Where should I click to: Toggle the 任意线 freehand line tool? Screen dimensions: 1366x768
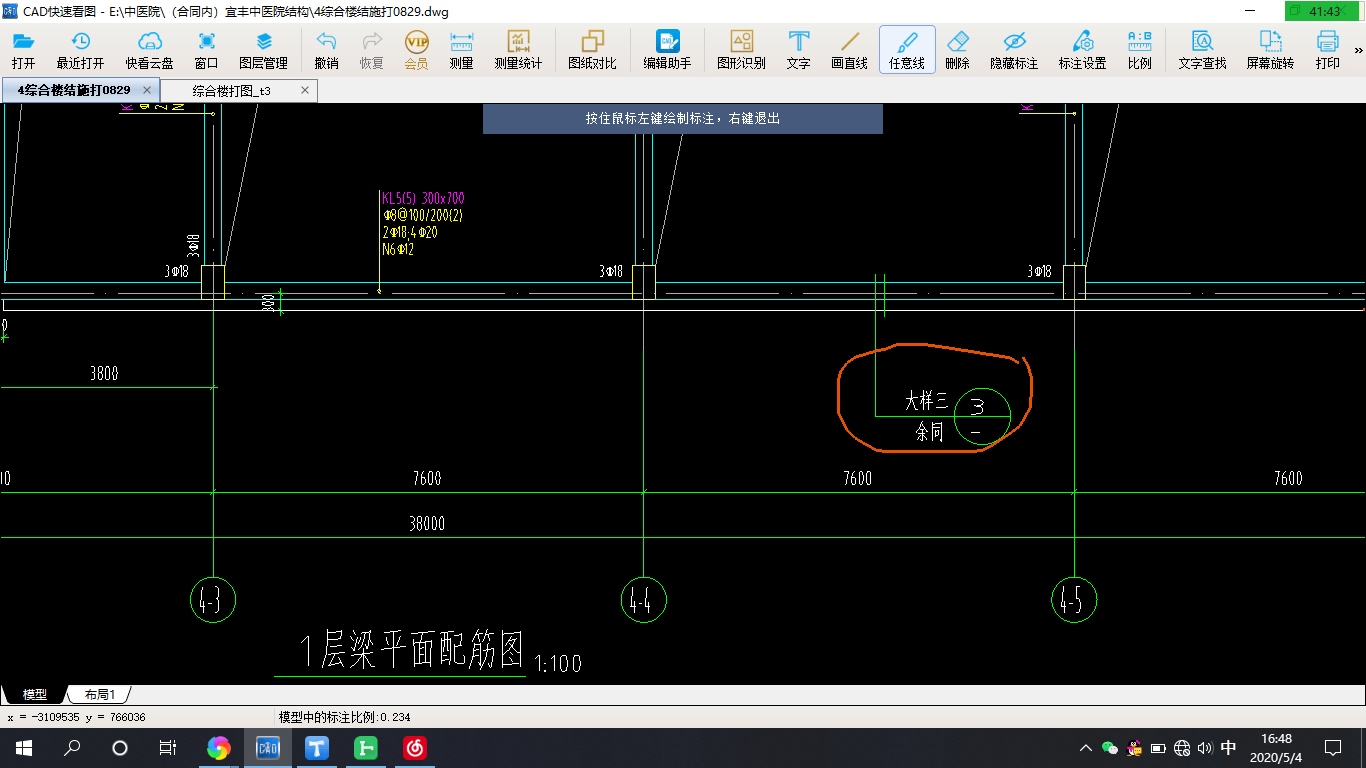click(x=907, y=50)
